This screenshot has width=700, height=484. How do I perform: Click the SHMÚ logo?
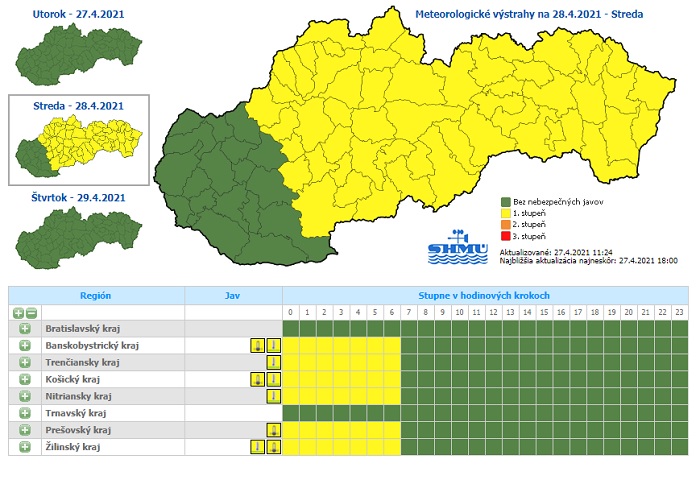[x=458, y=247]
